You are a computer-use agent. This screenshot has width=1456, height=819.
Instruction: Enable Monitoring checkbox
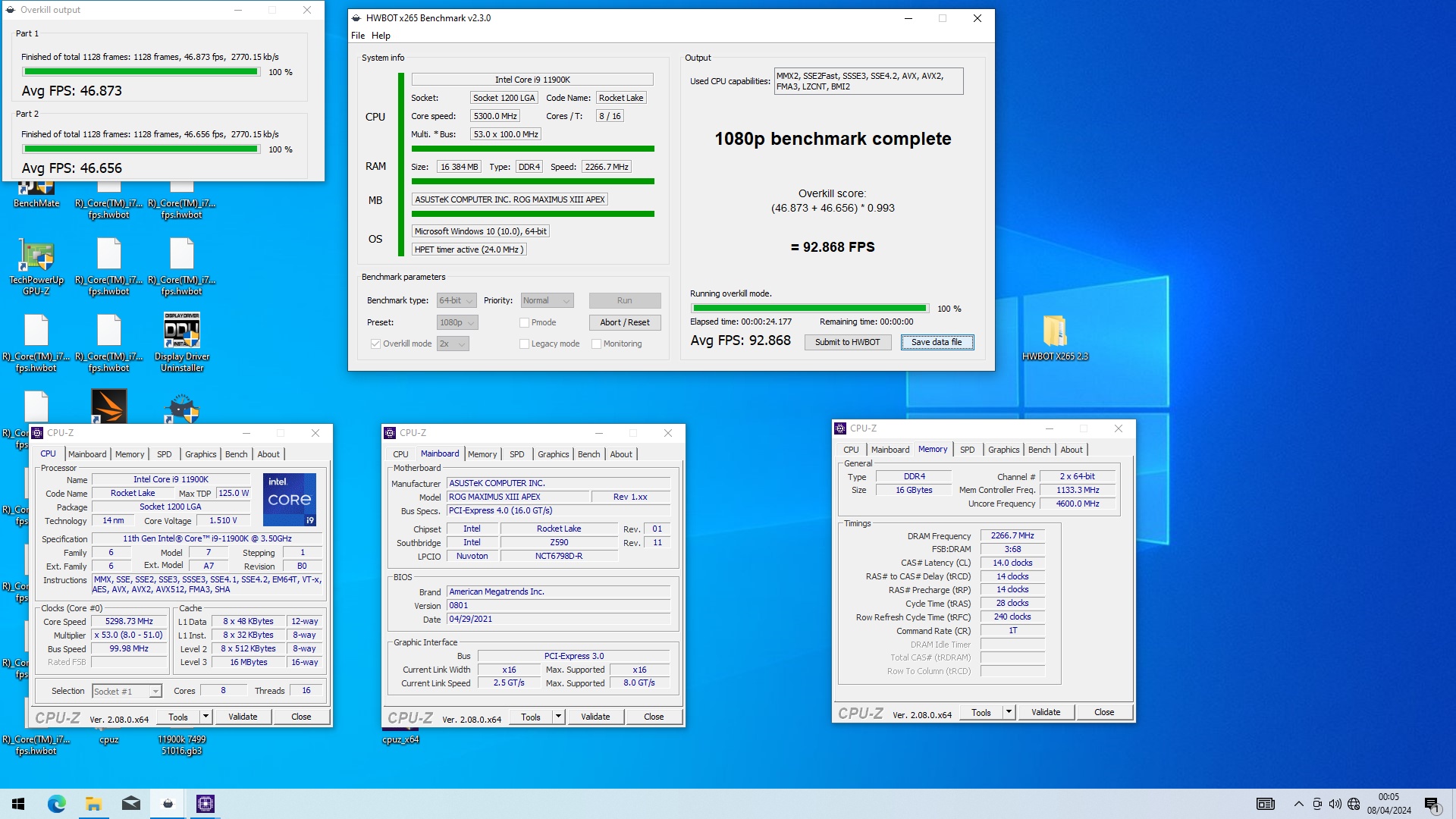pyautogui.click(x=596, y=344)
